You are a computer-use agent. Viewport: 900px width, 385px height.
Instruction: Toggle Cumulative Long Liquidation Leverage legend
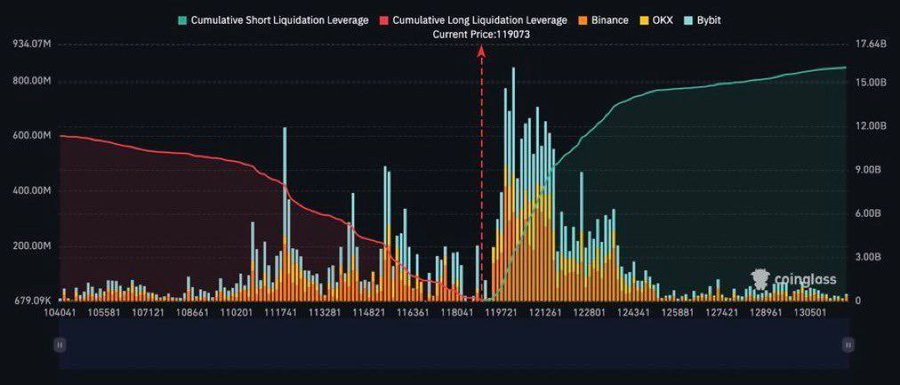[x=474, y=20]
